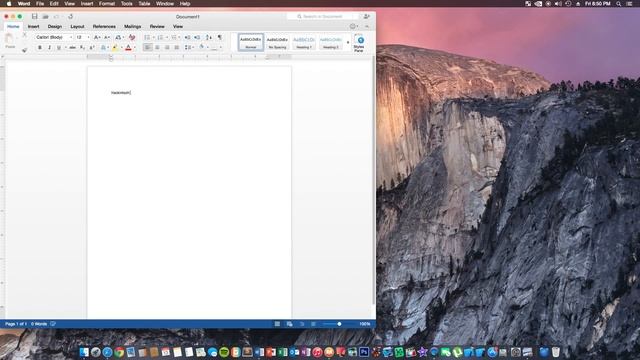The height and width of the screenshot is (360, 640).
Task: Toggle Subscript formatting
Action: click(x=82, y=48)
